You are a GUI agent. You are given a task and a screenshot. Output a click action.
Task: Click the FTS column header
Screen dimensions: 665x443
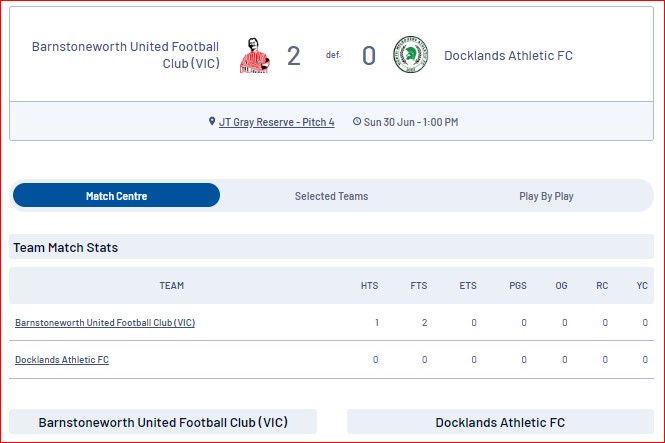point(419,286)
